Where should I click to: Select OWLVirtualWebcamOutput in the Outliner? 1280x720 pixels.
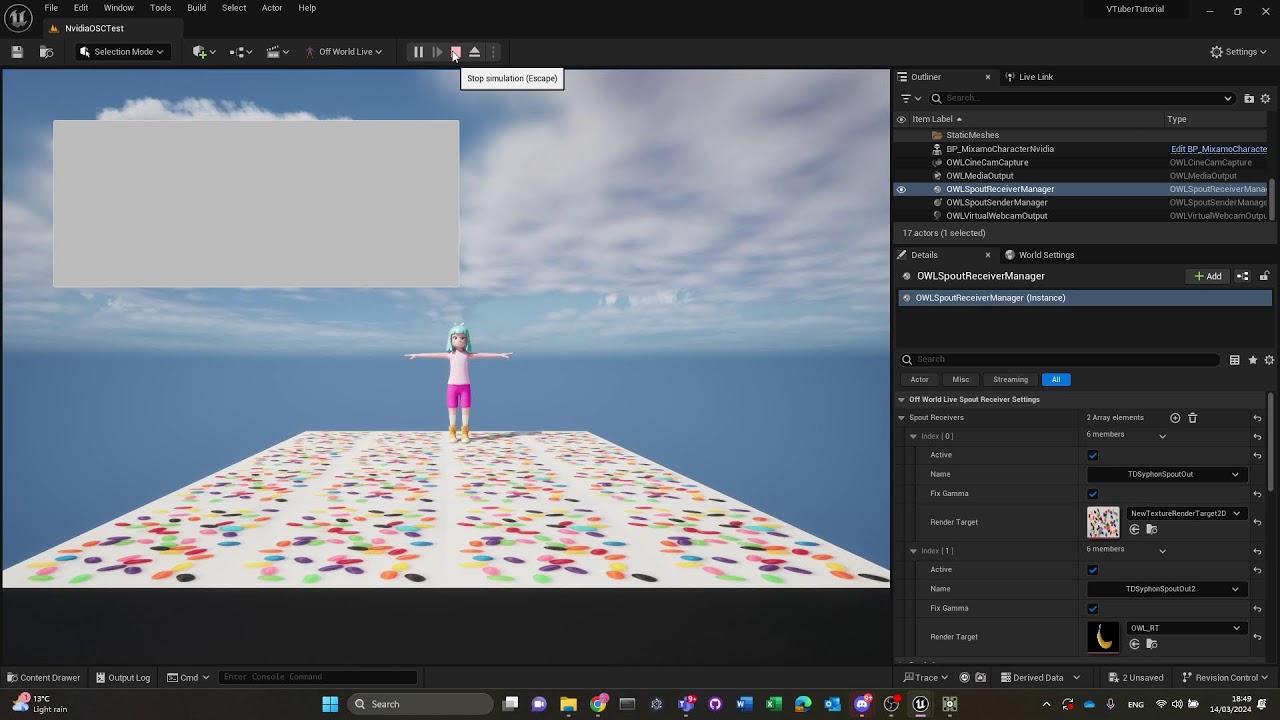996,216
